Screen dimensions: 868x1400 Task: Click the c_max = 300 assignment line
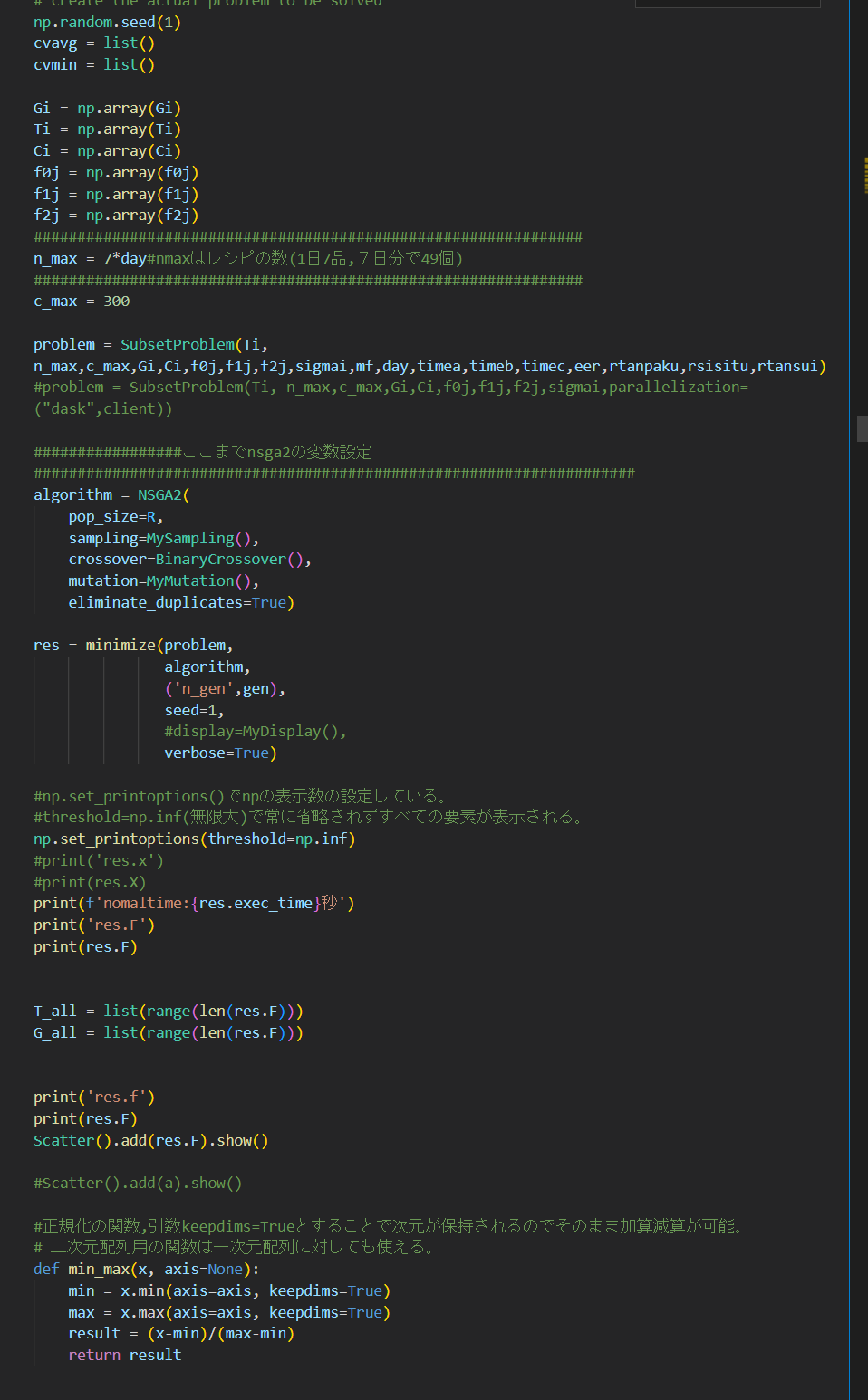pyautogui.click(x=81, y=301)
